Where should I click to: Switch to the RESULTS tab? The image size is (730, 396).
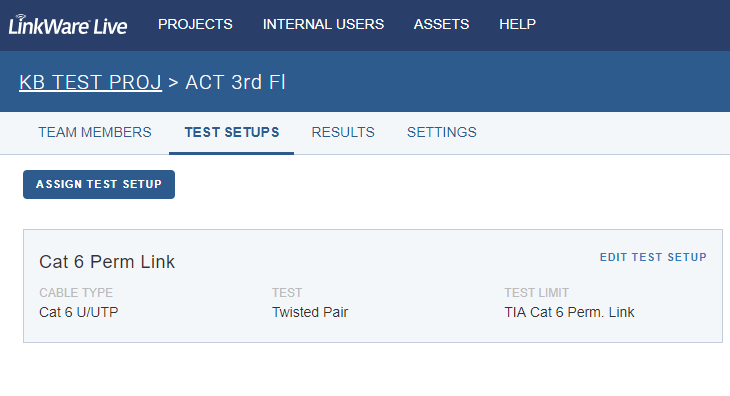(x=343, y=132)
